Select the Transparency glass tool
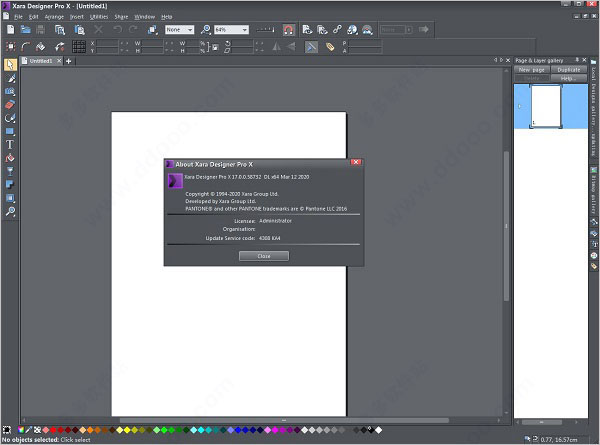 [x=10, y=171]
